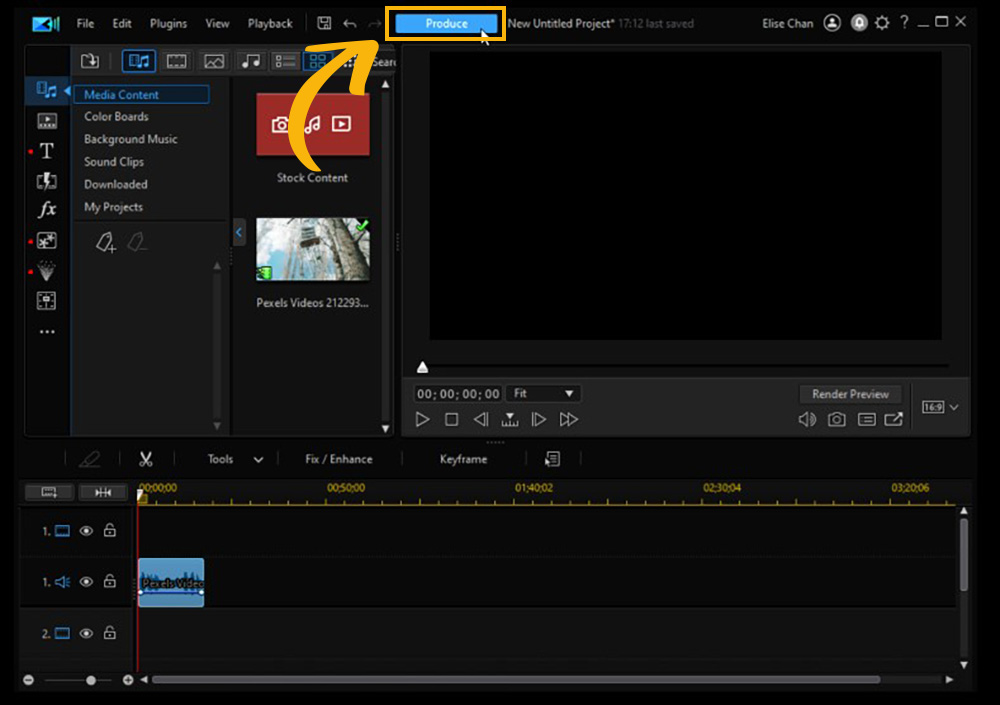Viewport: 1000px width, 705px height.
Task: Mute the preview volume speaker icon
Action: tap(807, 420)
